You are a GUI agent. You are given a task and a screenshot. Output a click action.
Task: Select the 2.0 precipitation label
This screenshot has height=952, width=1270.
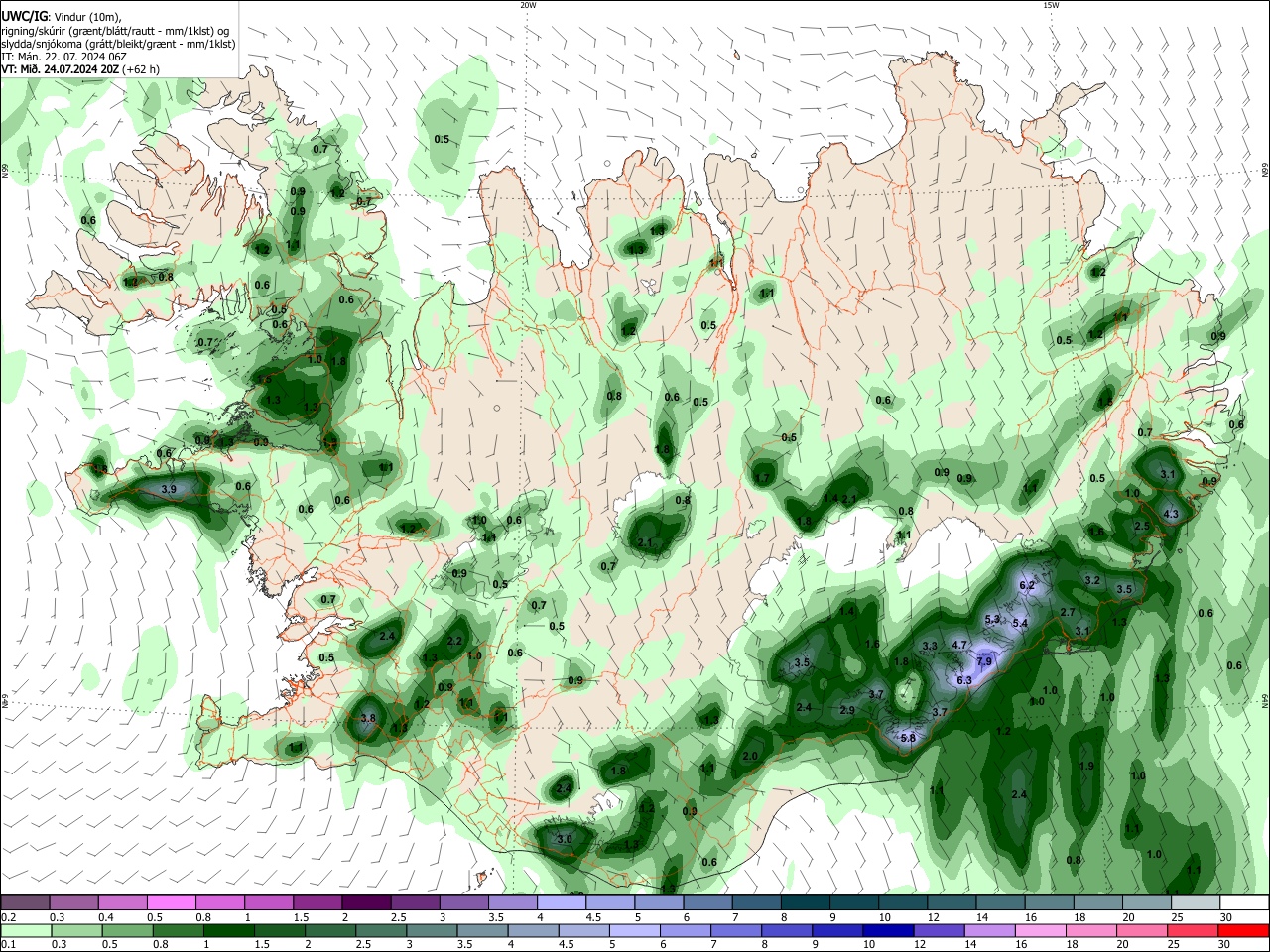coord(750,756)
